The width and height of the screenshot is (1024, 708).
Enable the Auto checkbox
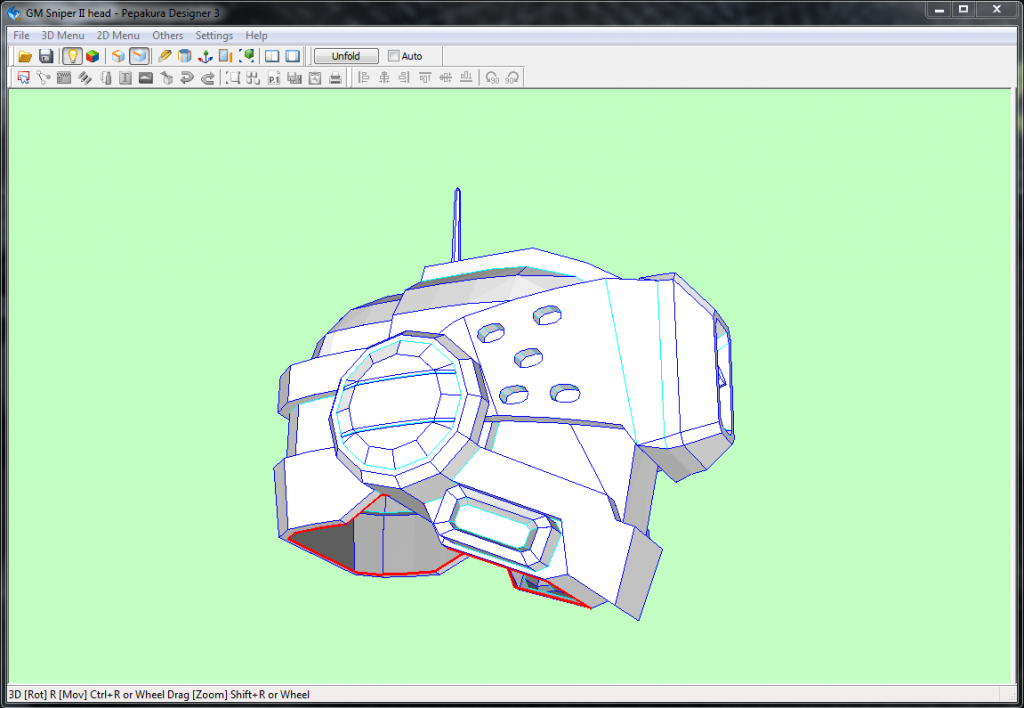[x=394, y=56]
